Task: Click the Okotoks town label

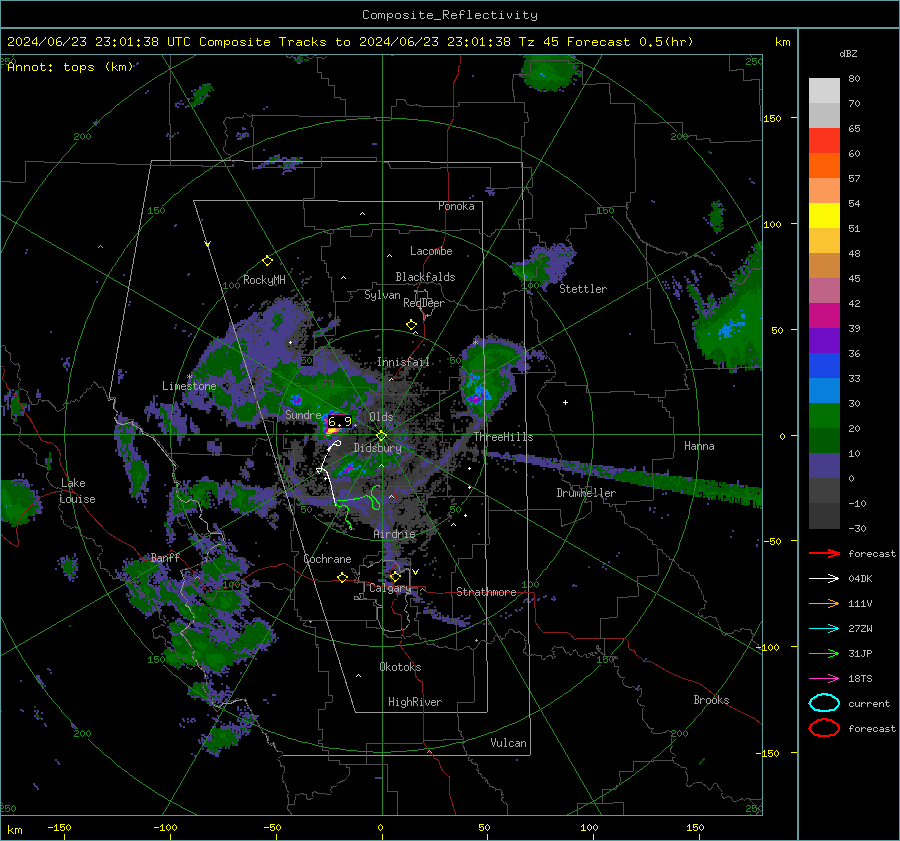Action: [x=400, y=667]
